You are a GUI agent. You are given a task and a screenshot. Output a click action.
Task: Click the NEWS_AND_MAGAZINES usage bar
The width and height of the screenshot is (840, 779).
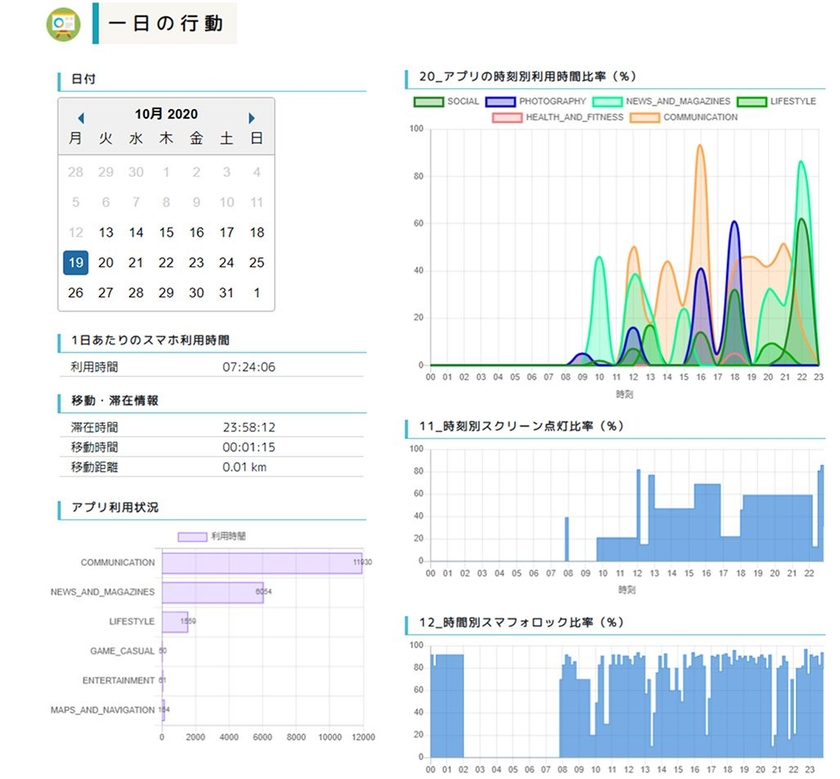(213, 593)
